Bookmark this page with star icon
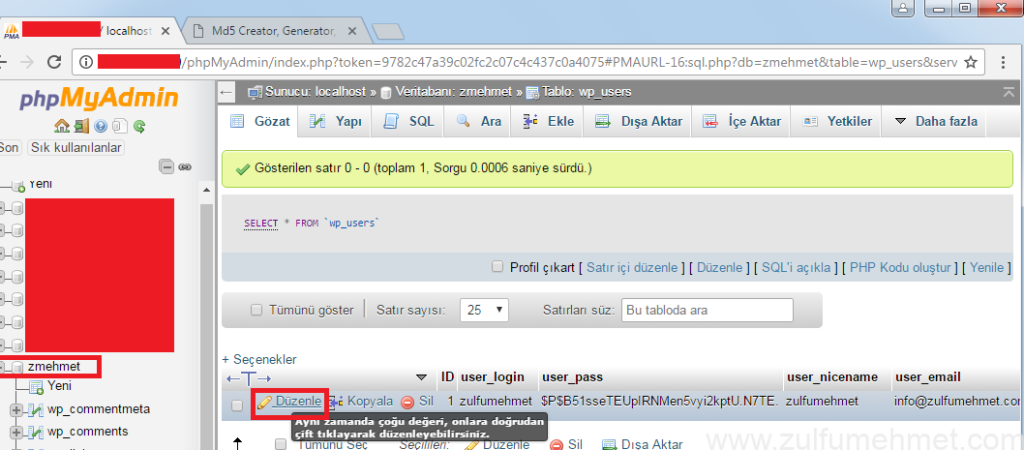 [969, 62]
